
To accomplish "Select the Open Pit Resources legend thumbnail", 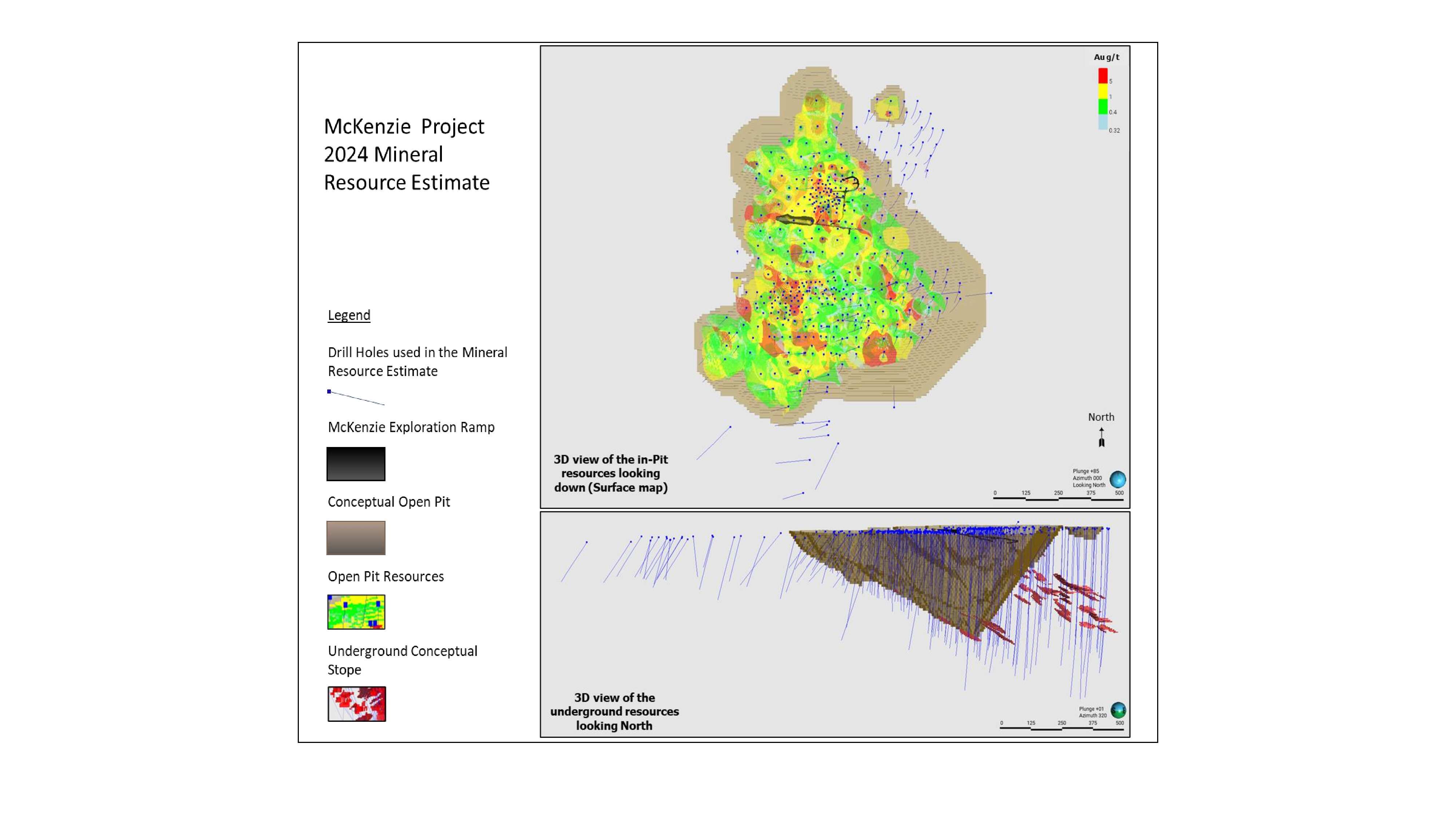I will [356, 612].
